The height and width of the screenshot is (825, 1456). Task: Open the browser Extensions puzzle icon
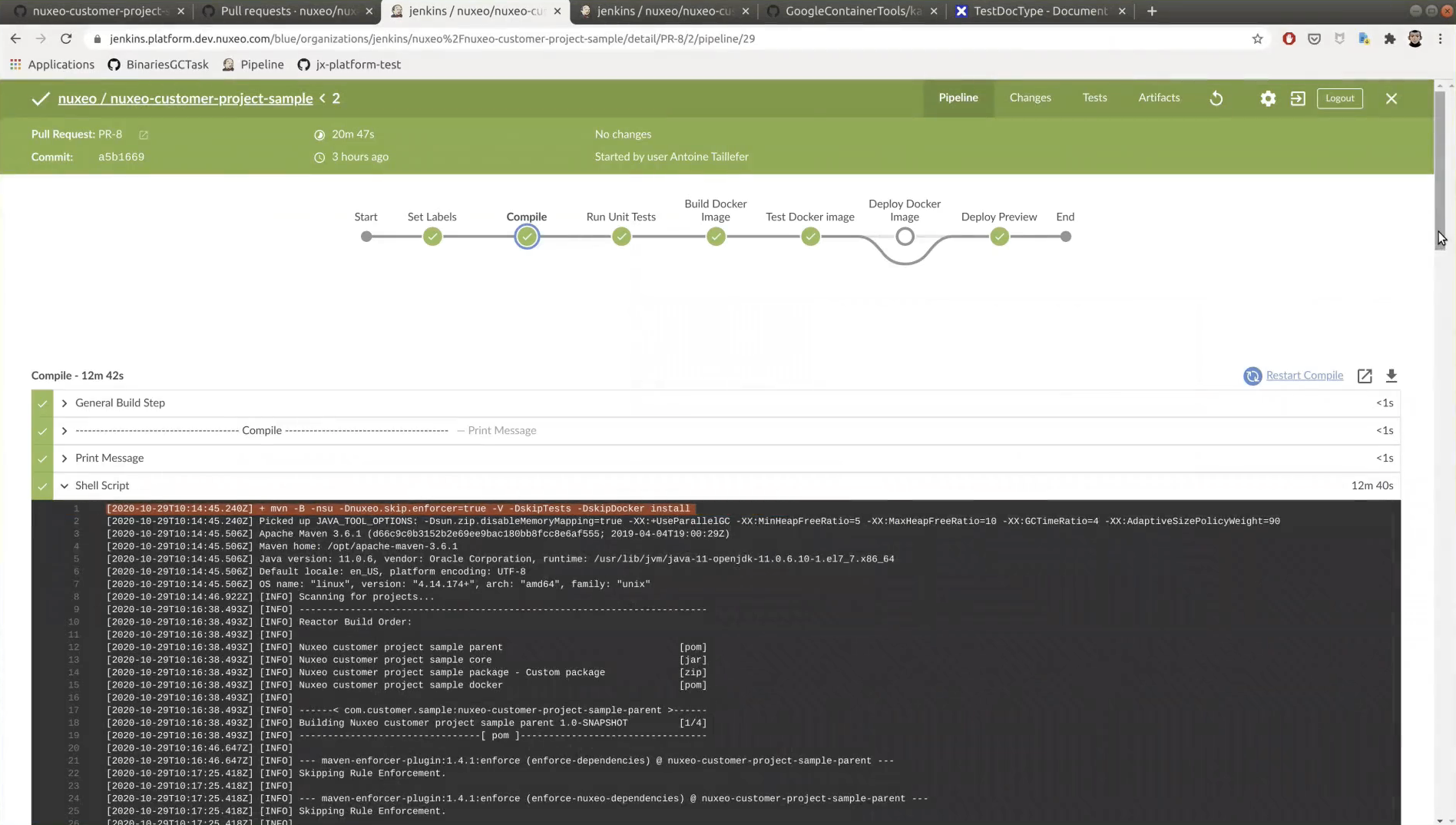click(1389, 38)
